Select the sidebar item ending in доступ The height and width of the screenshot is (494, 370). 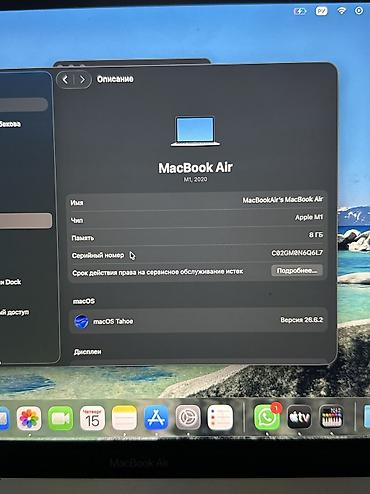[14, 313]
